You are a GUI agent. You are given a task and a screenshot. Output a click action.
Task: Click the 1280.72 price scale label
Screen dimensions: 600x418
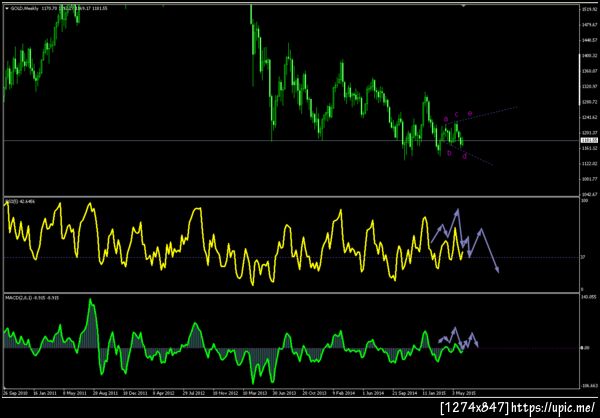coord(588,102)
